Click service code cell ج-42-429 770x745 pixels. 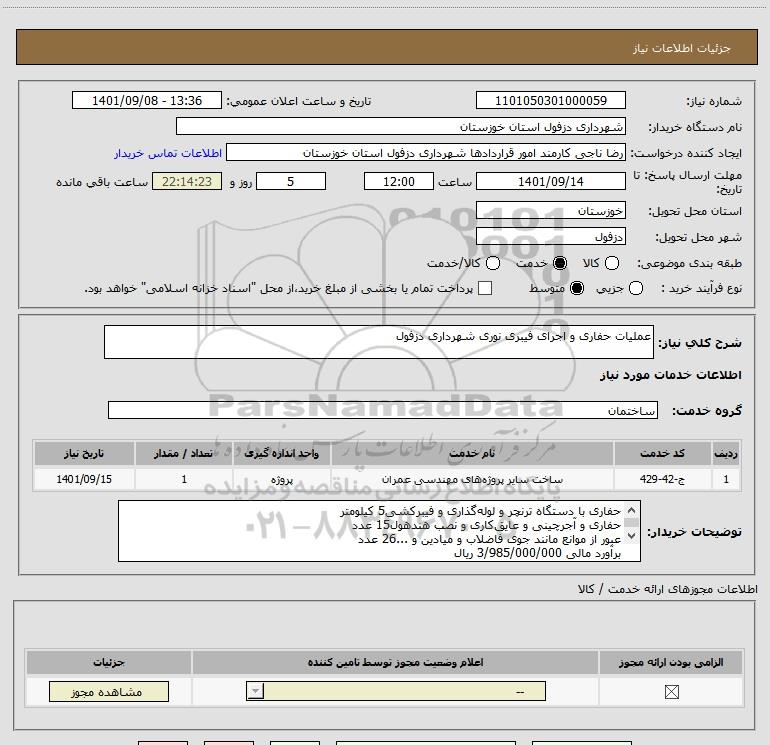pyautogui.click(x=662, y=479)
